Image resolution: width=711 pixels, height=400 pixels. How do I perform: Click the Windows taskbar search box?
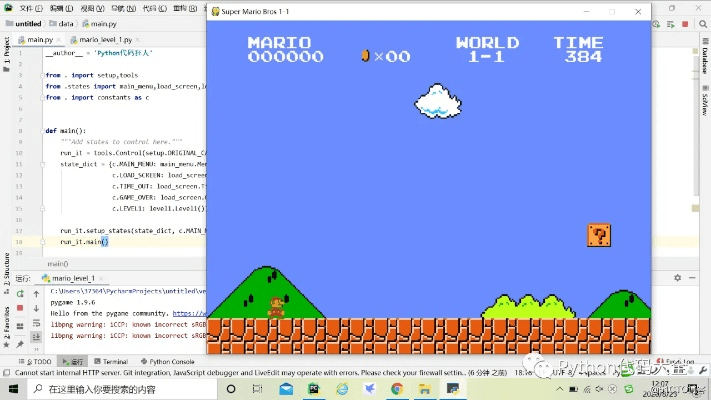[x=110, y=389]
